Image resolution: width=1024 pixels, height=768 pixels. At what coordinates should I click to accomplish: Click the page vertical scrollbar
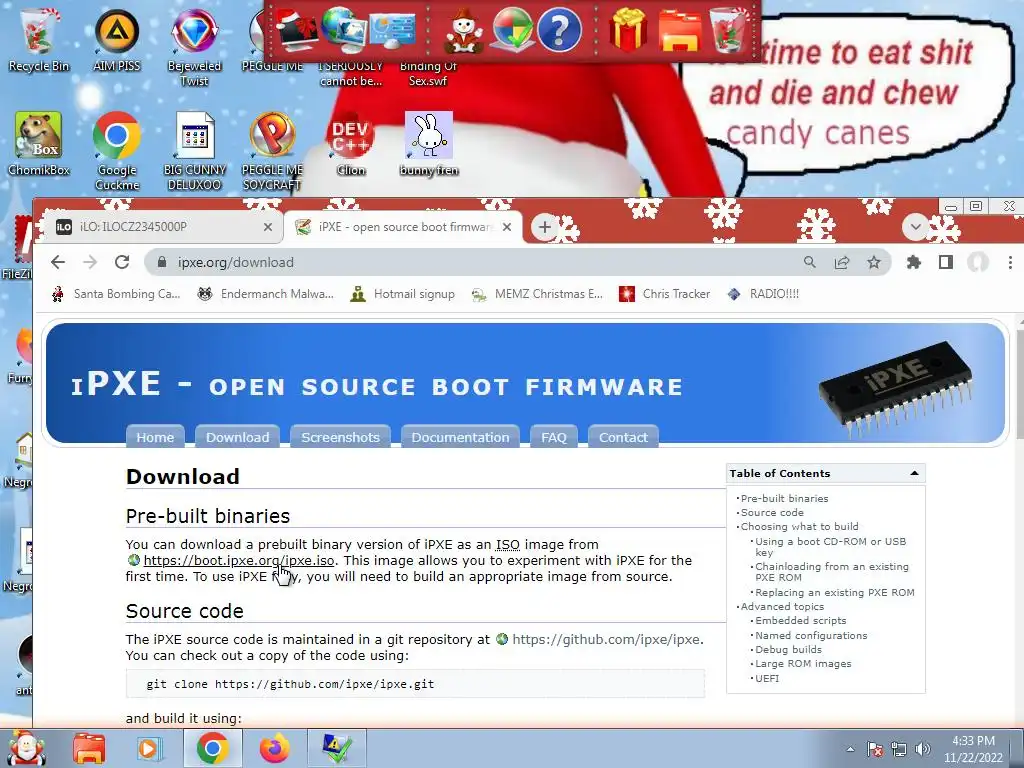pyautogui.click(x=1019, y=382)
